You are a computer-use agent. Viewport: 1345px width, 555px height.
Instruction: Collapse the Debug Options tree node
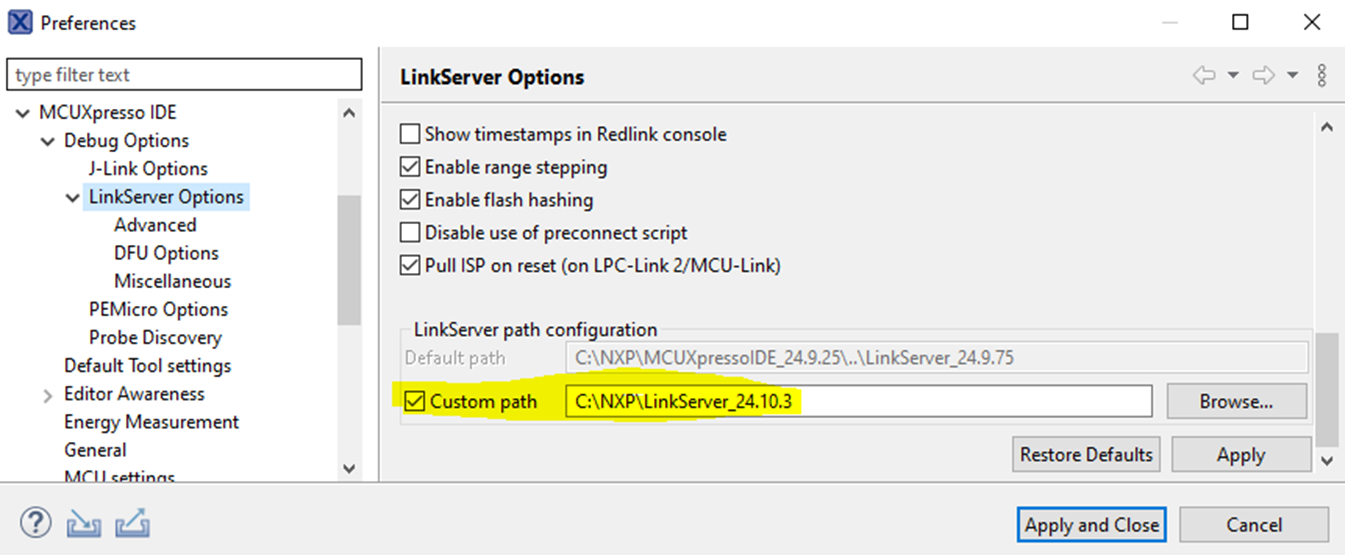pos(48,141)
